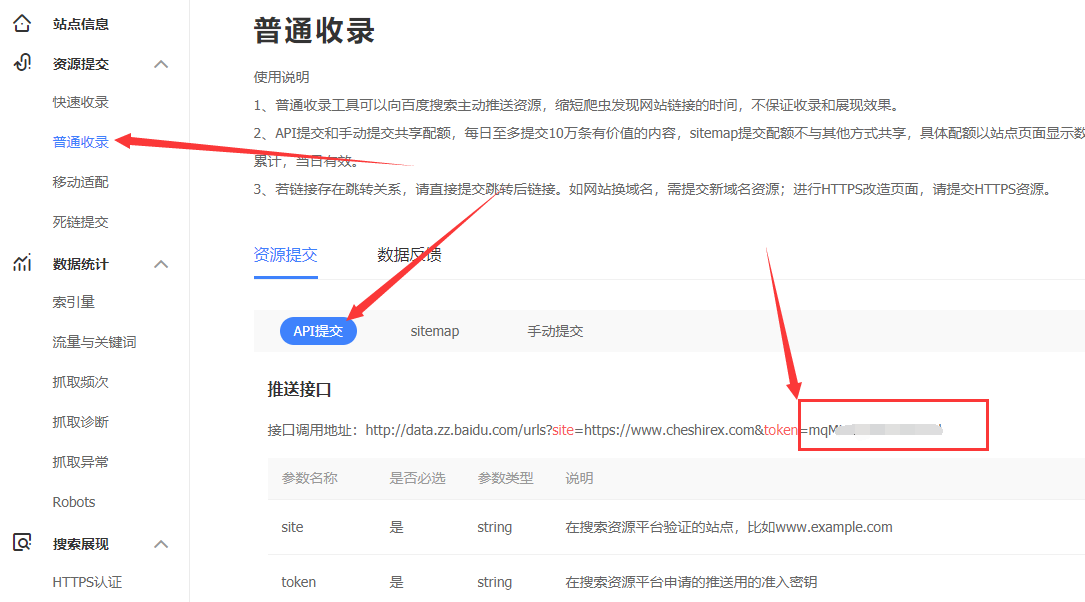Select the API提交 pill button

click(318, 331)
